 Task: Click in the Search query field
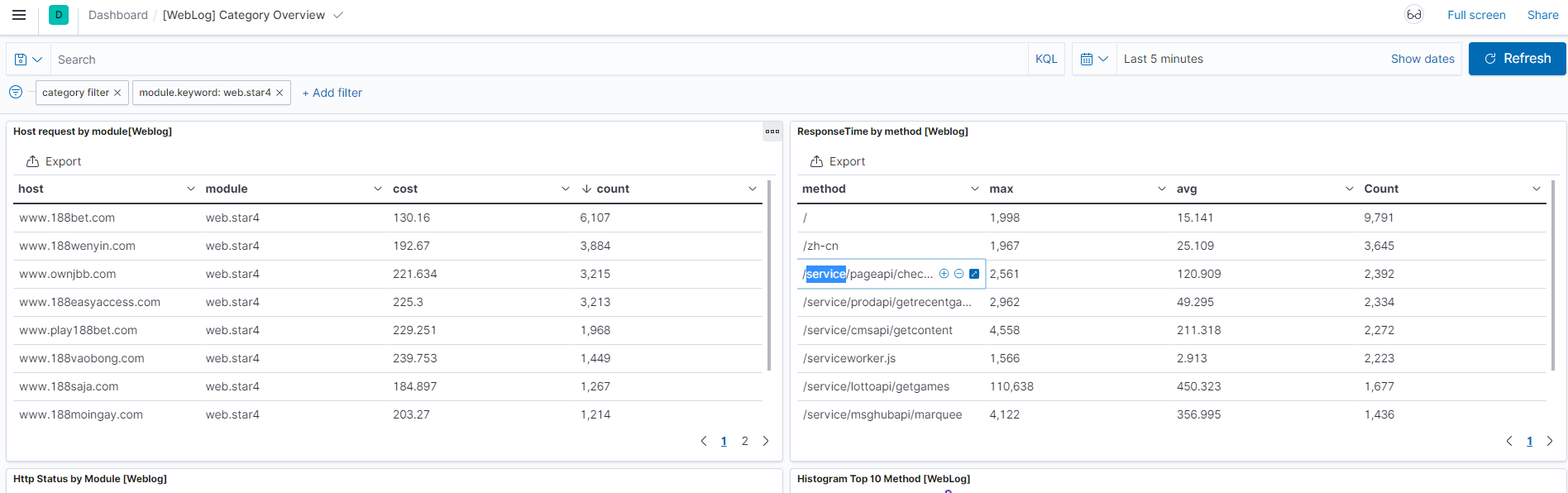[x=538, y=60]
